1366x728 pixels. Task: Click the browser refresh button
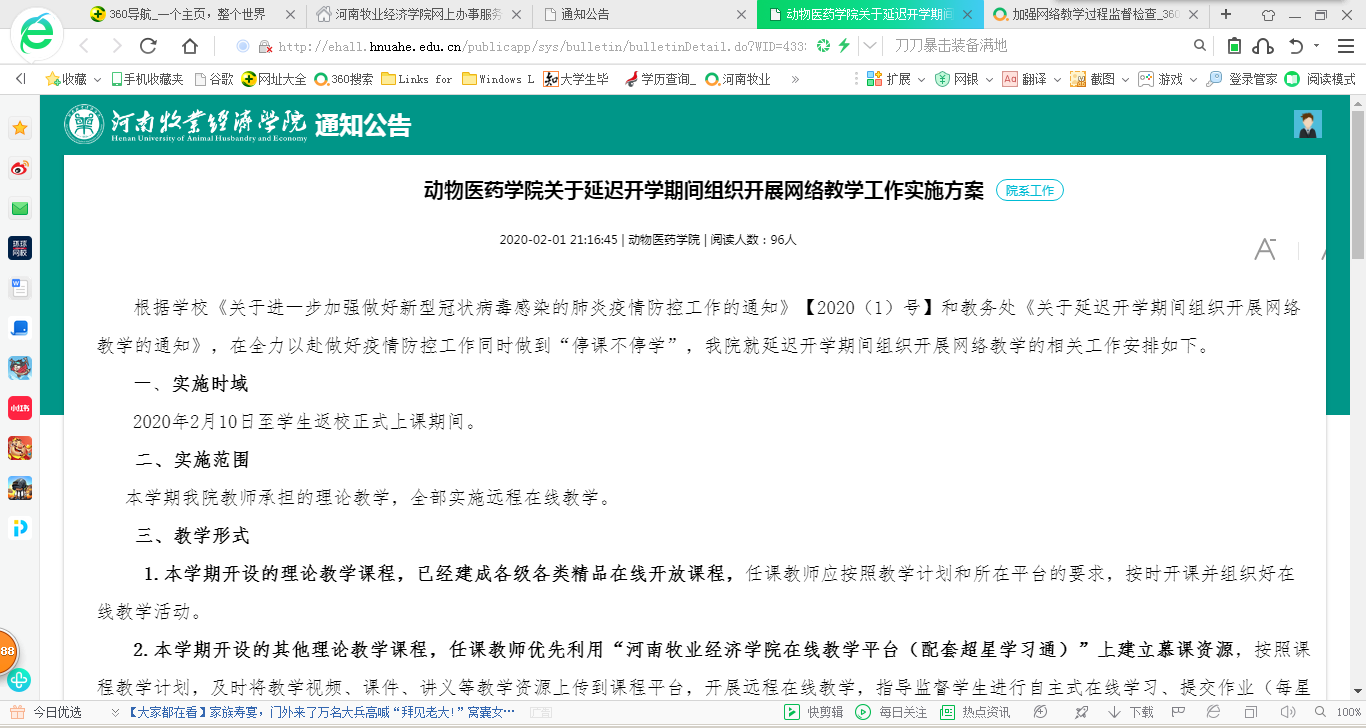(148, 46)
